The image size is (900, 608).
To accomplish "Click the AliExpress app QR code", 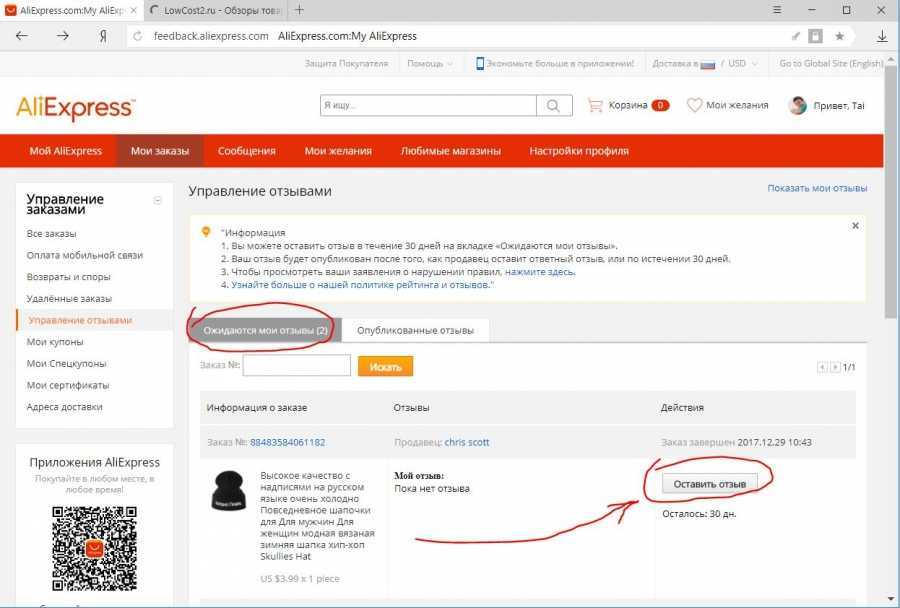I will point(94,548).
